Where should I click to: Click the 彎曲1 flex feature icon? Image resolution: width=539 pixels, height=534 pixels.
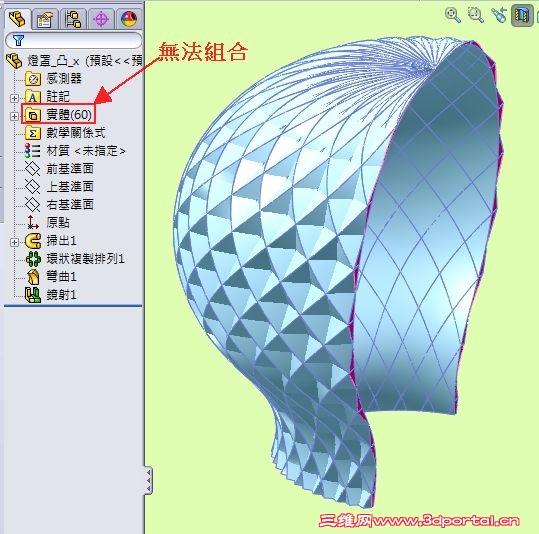click(33, 277)
